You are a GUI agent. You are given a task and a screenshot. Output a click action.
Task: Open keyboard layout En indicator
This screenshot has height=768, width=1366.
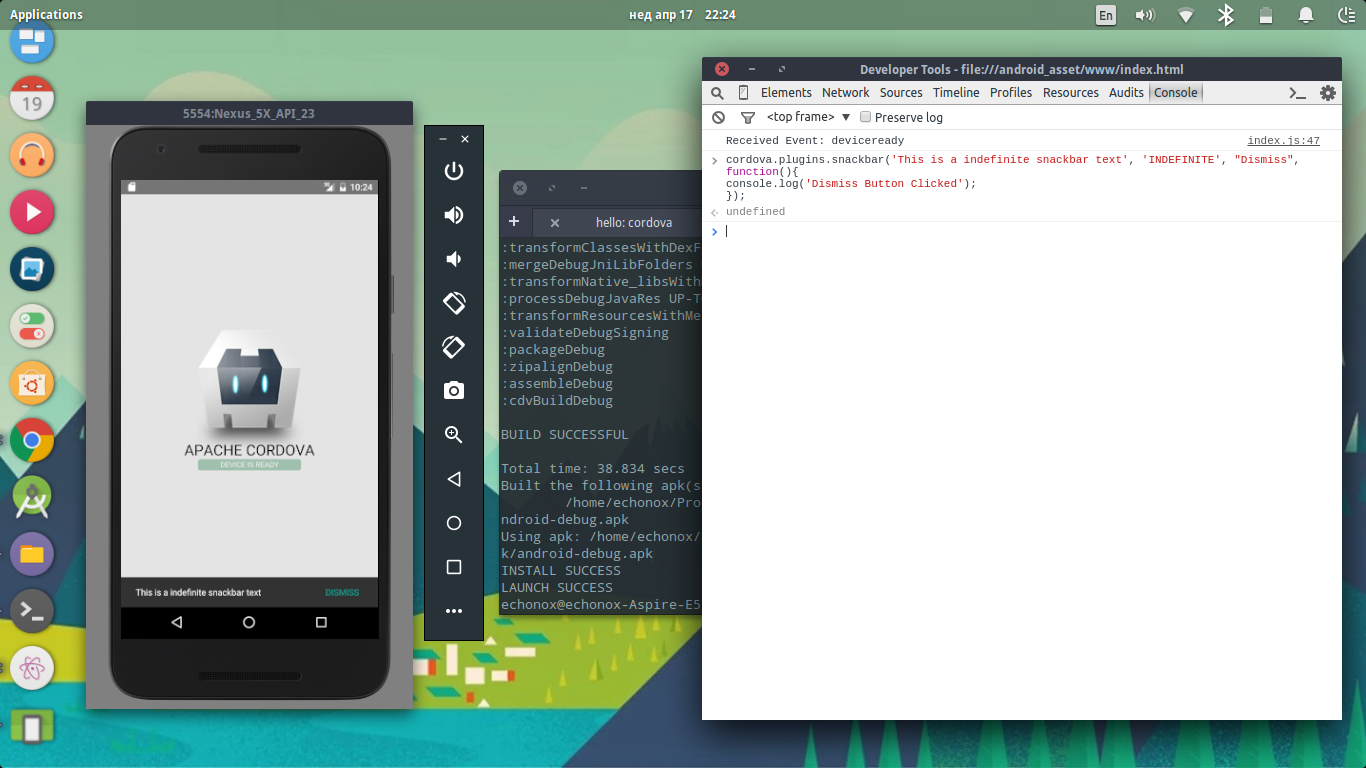[x=1106, y=14]
